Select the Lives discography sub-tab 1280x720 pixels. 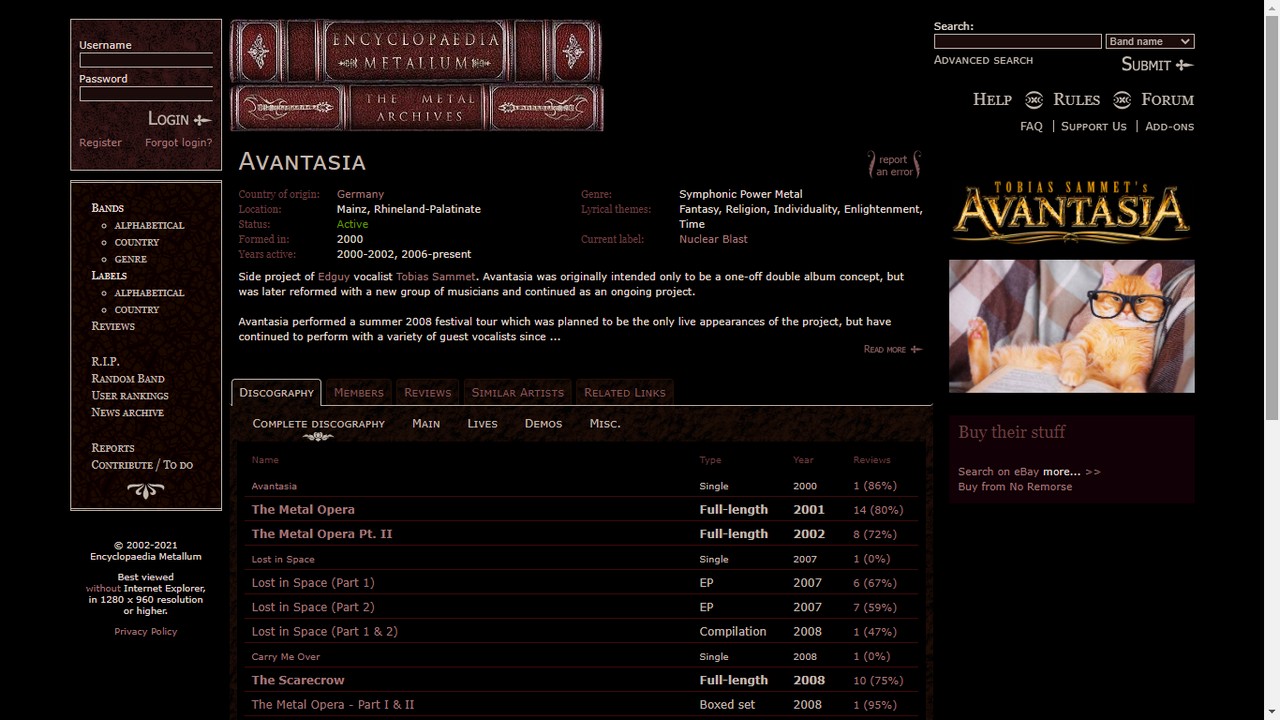(x=482, y=423)
